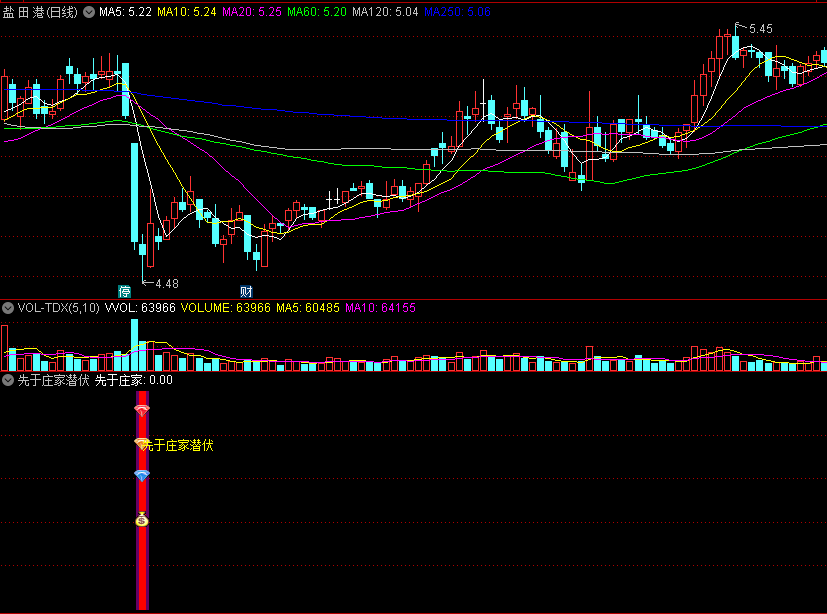
Task: Select the 先于庄家潜伏 indicator panel title
Action: [x=54, y=380]
